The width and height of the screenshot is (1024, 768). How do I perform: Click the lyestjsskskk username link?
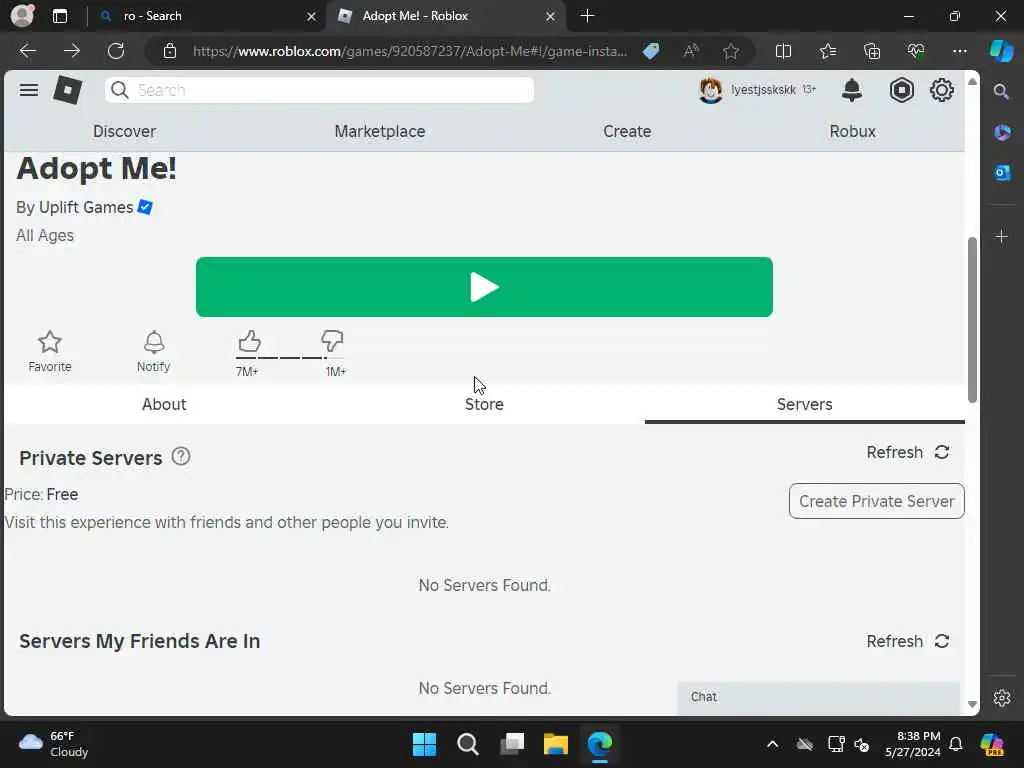tap(763, 89)
